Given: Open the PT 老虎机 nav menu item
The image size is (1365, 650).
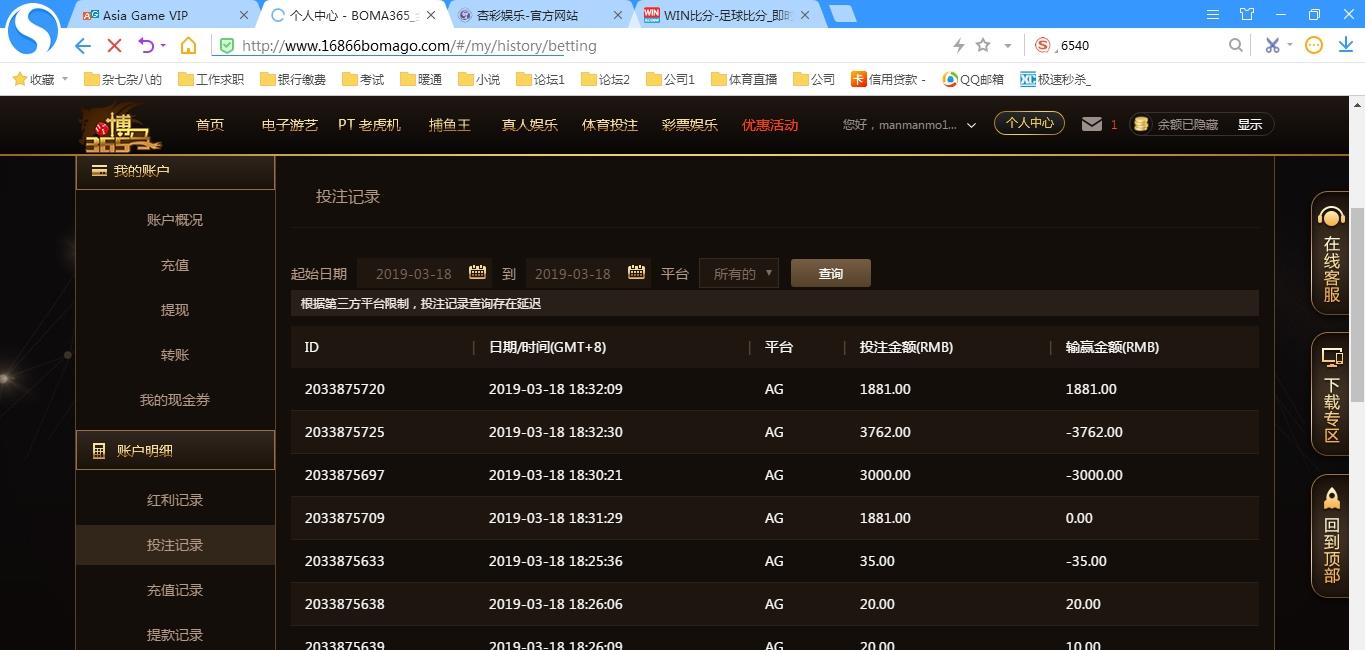Looking at the screenshot, I should [369, 125].
